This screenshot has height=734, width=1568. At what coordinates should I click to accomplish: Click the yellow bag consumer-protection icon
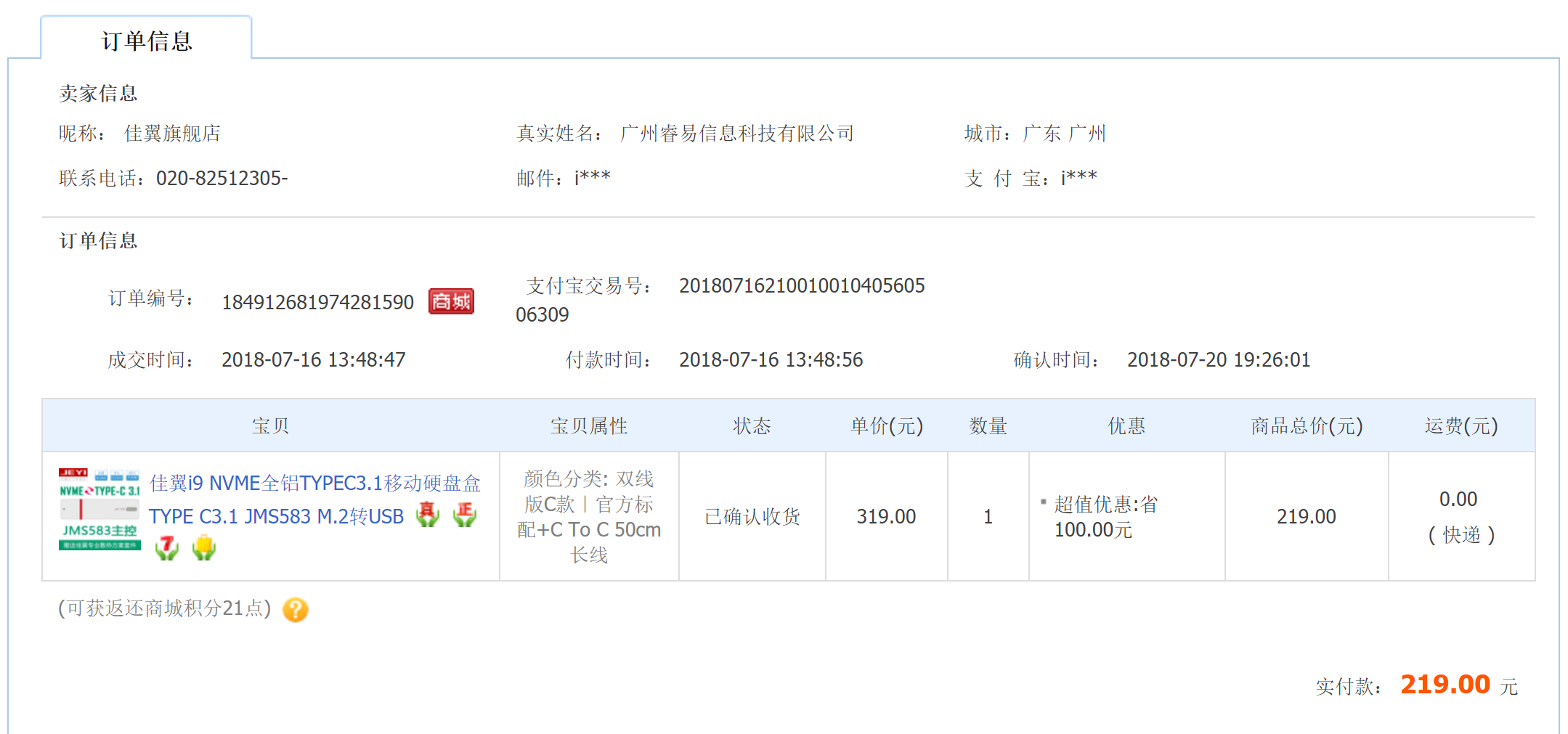(x=204, y=547)
